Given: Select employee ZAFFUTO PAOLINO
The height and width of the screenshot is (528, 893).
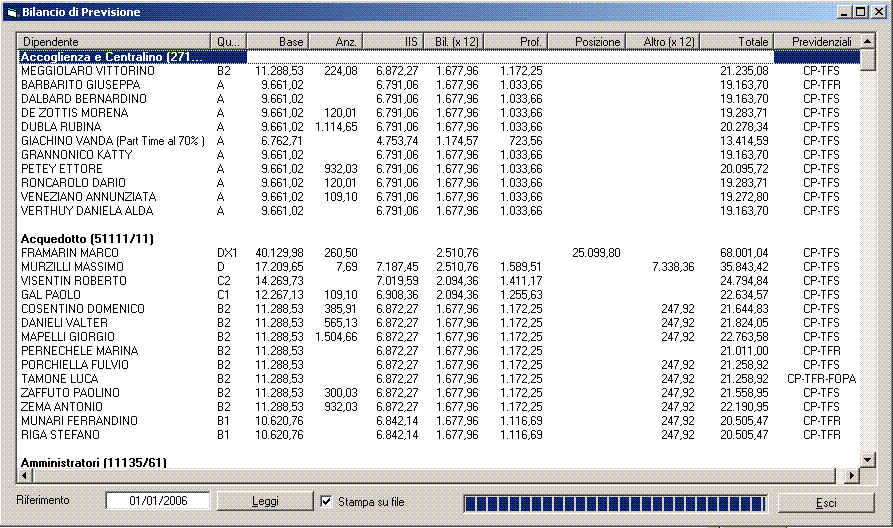Looking at the screenshot, I should (70, 392).
